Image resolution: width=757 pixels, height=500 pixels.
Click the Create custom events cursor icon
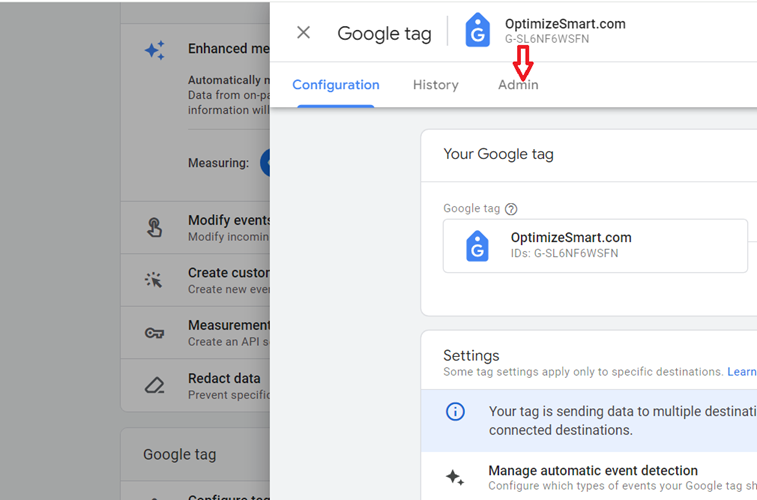(154, 280)
